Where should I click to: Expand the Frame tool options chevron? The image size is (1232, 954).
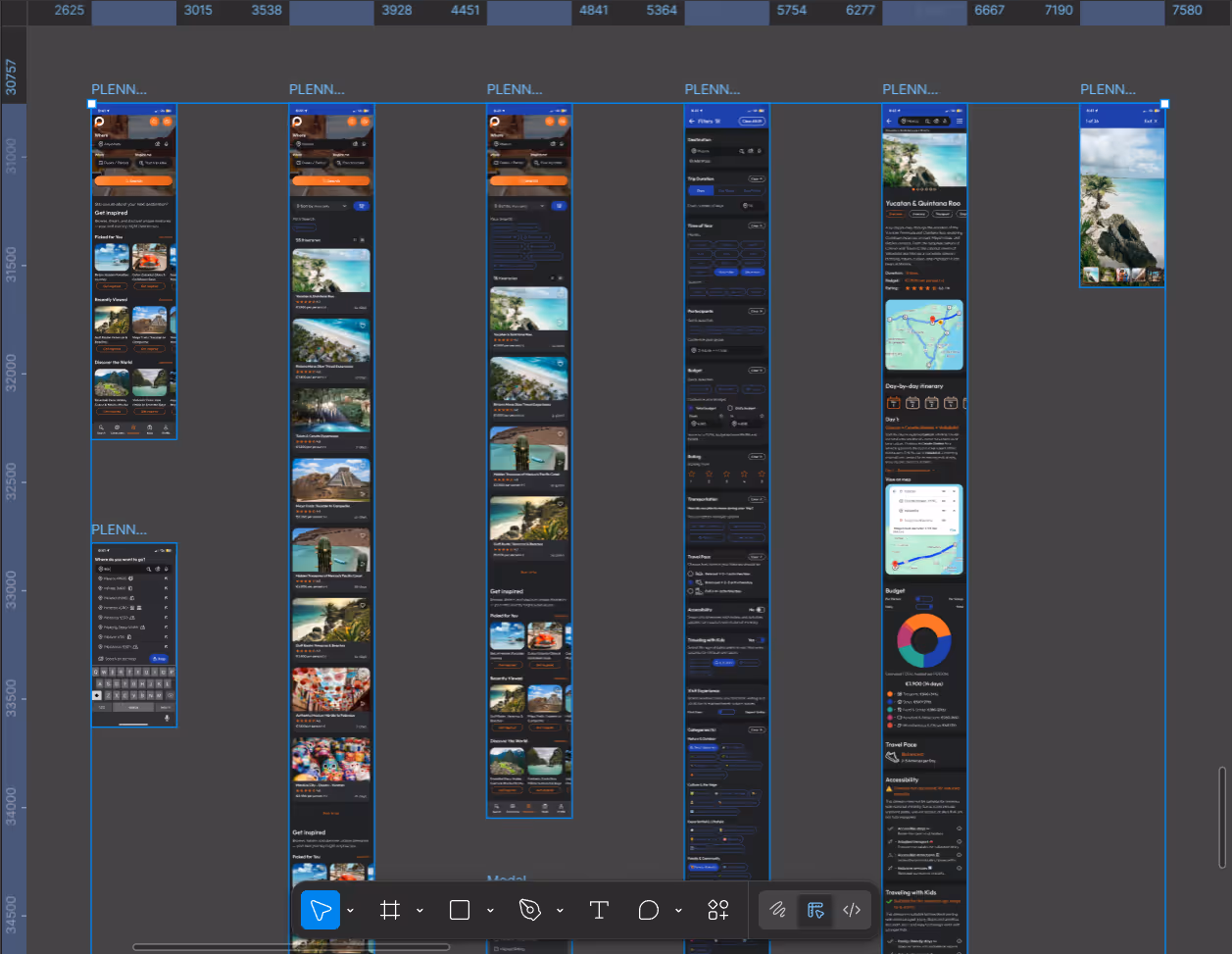point(419,911)
